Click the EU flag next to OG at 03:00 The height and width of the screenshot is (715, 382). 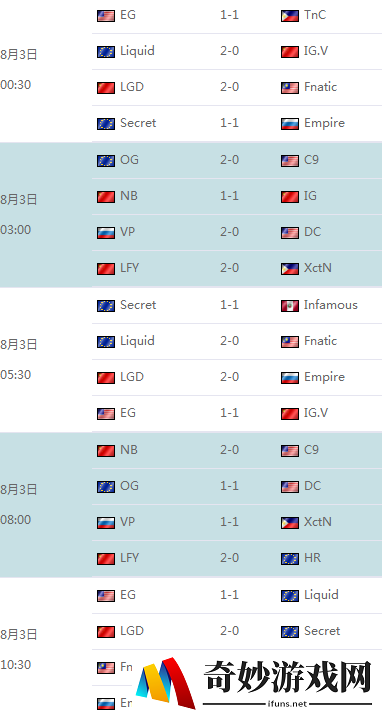point(106,161)
